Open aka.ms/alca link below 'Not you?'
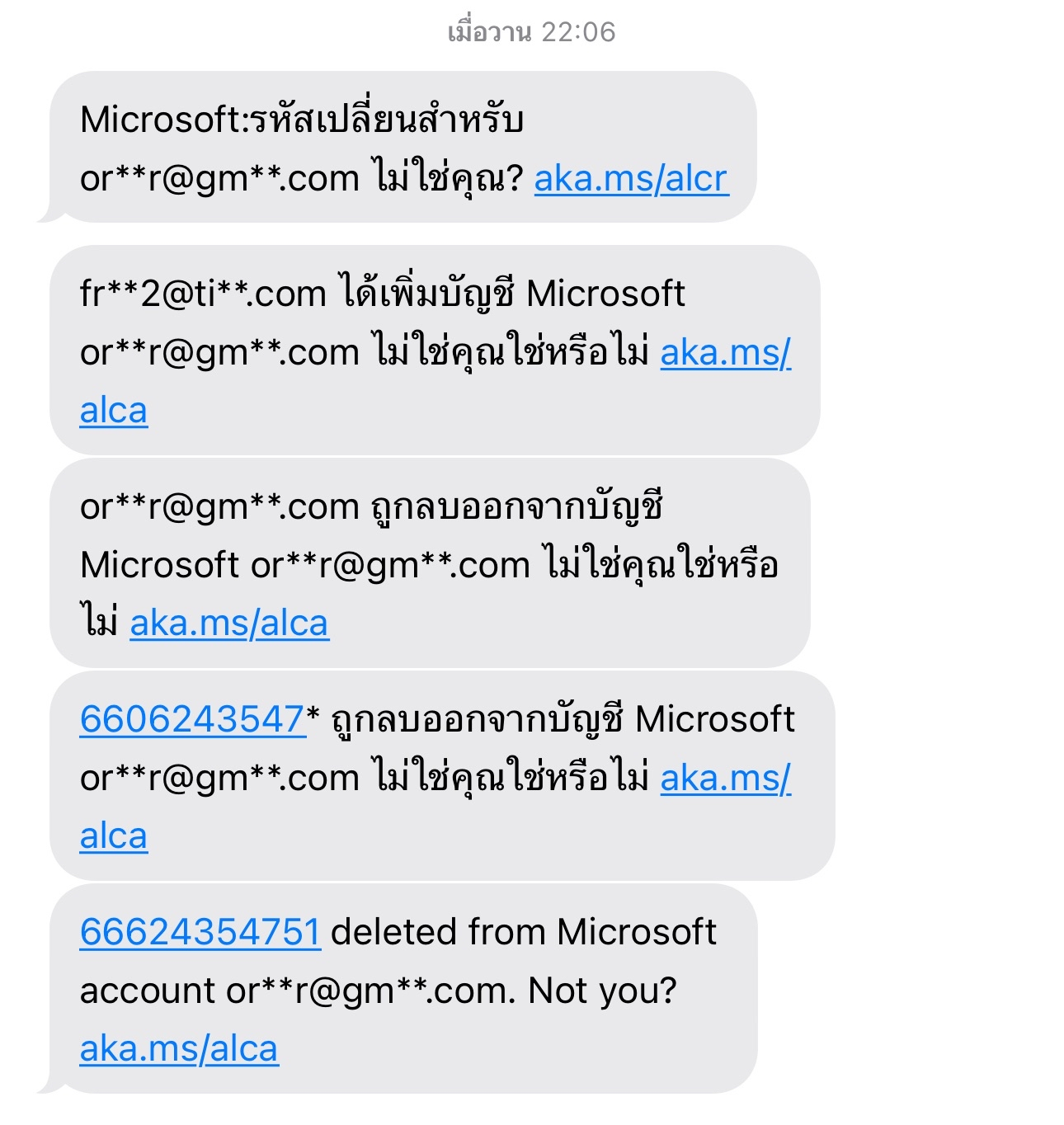This screenshot has height=1125, width=1064. 179,1049
